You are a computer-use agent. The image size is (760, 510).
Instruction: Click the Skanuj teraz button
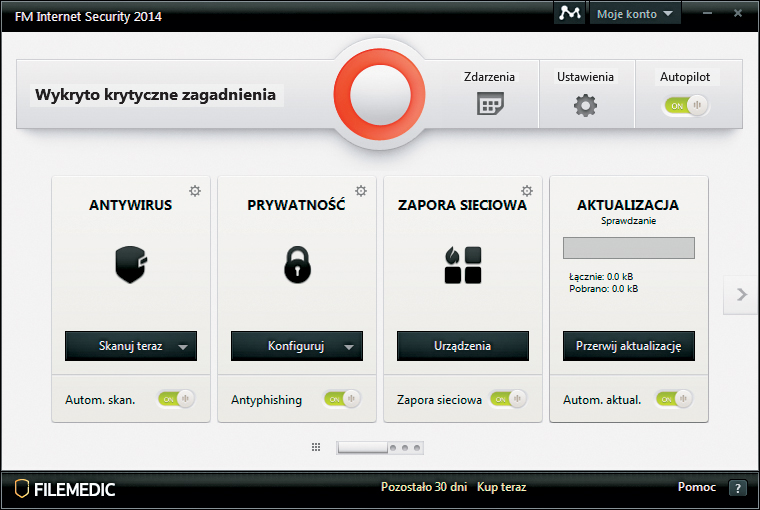point(130,346)
